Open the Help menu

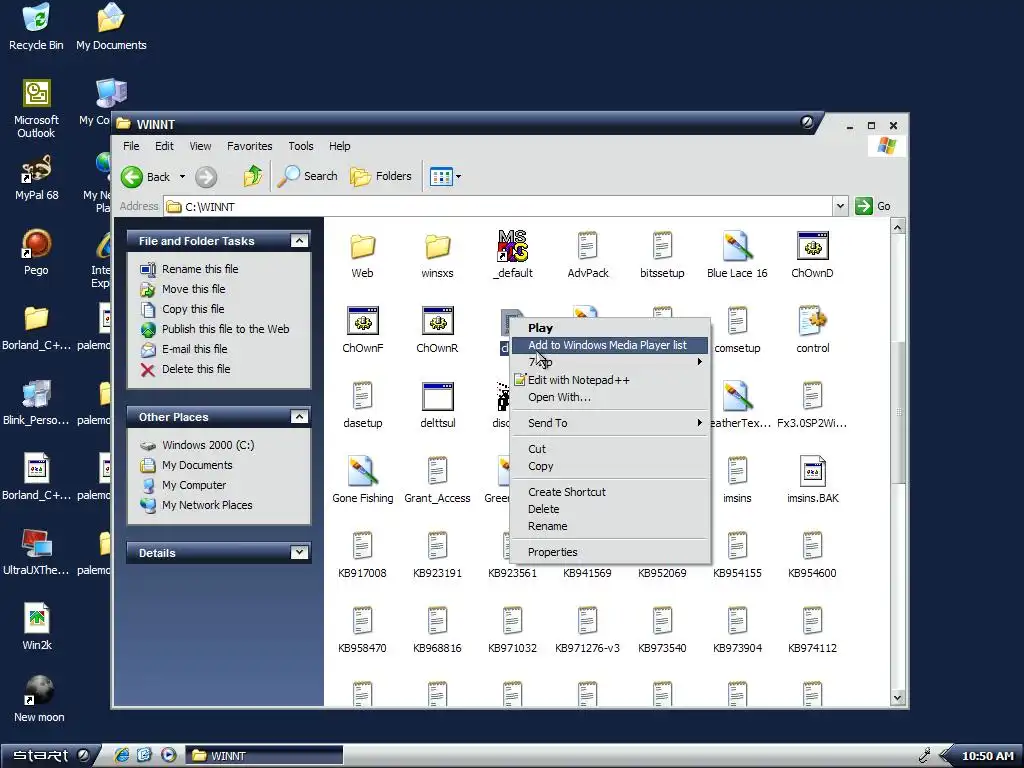[339, 146]
